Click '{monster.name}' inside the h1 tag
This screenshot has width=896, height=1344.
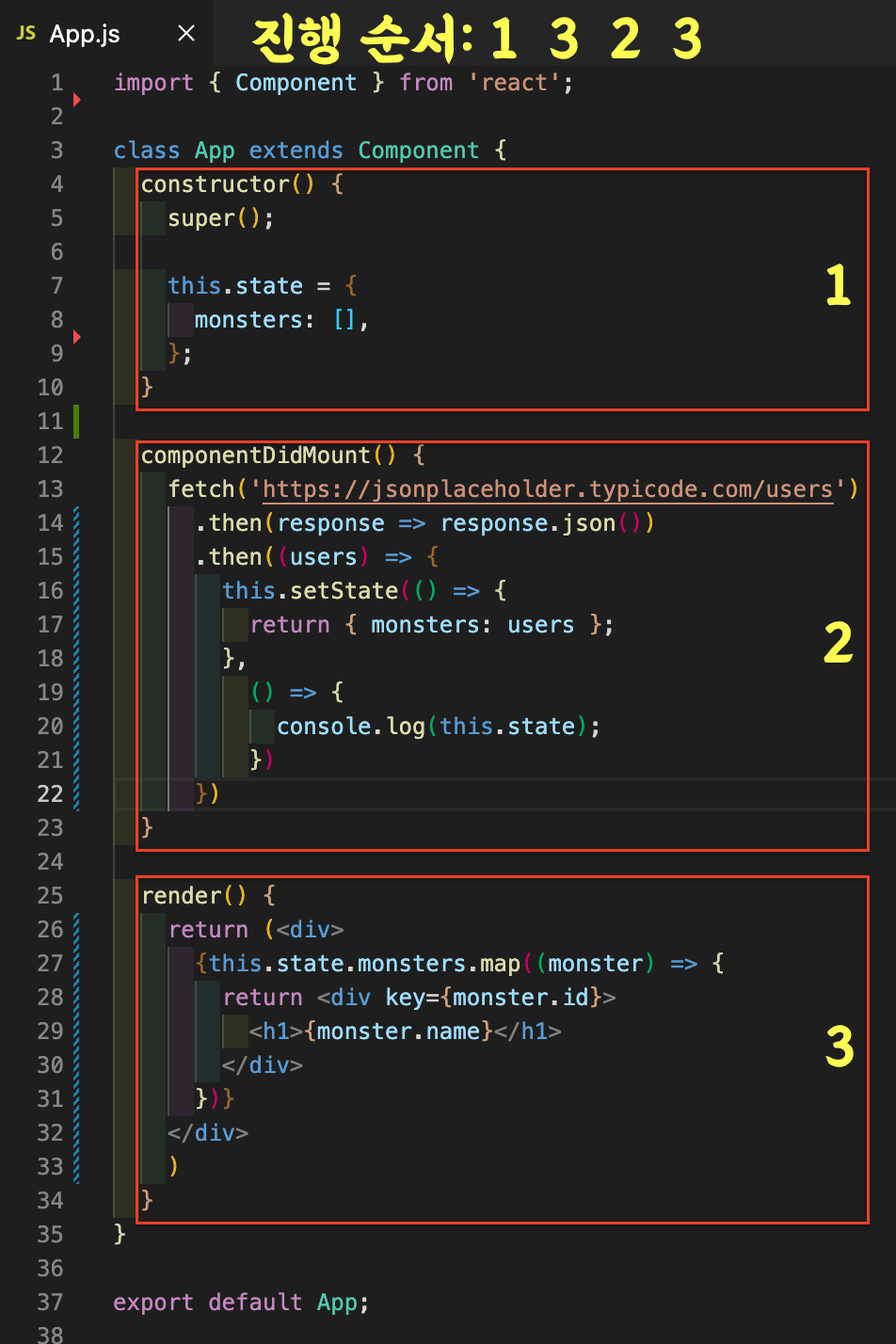[399, 1032]
